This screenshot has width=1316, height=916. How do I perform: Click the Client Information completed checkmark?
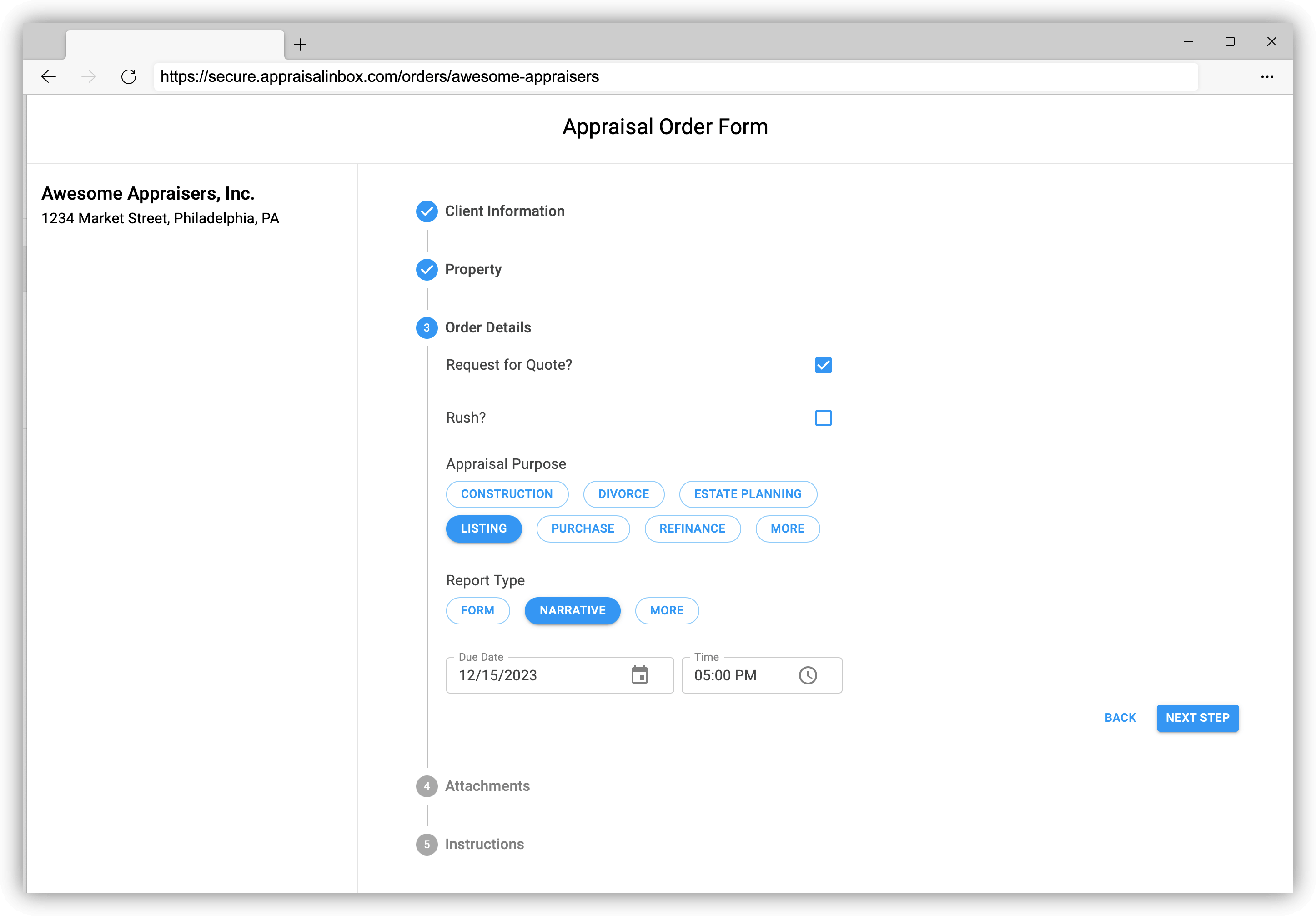(x=427, y=211)
